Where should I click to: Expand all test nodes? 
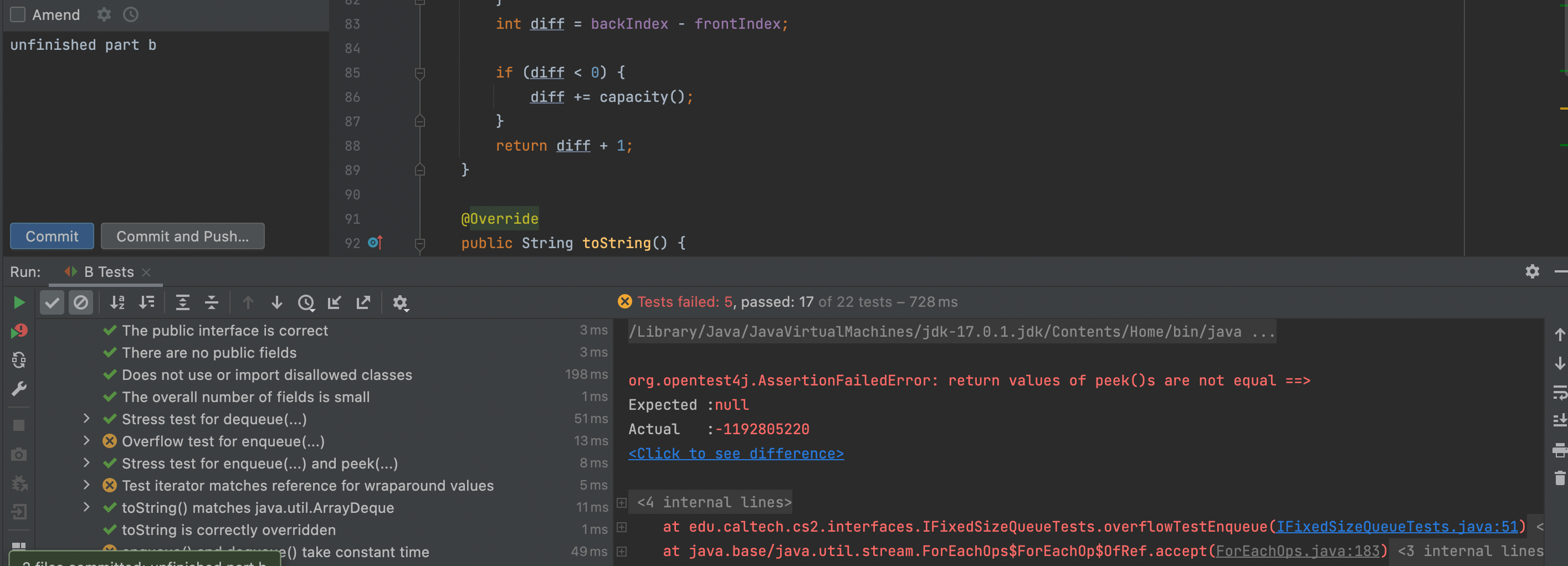point(182,302)
